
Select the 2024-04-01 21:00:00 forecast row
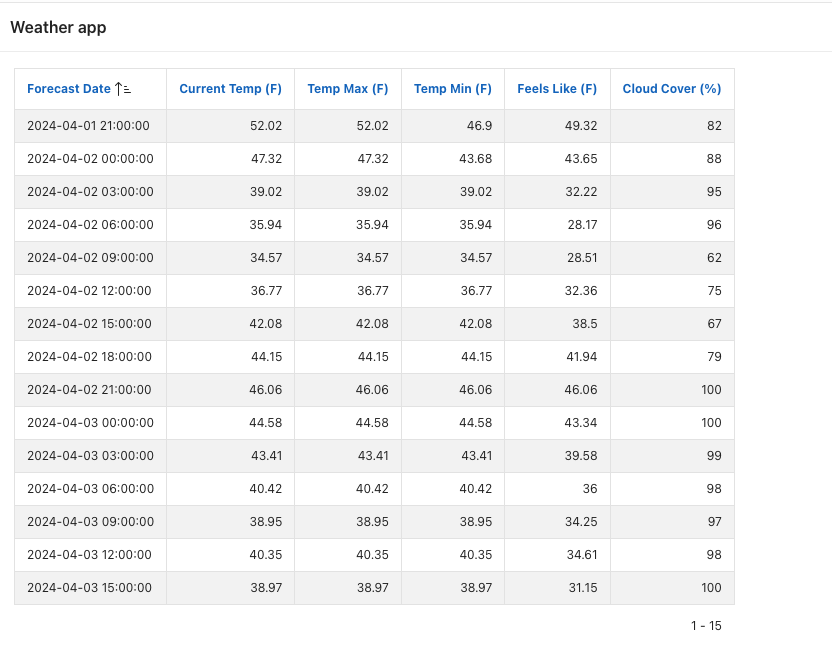point(88,126)
